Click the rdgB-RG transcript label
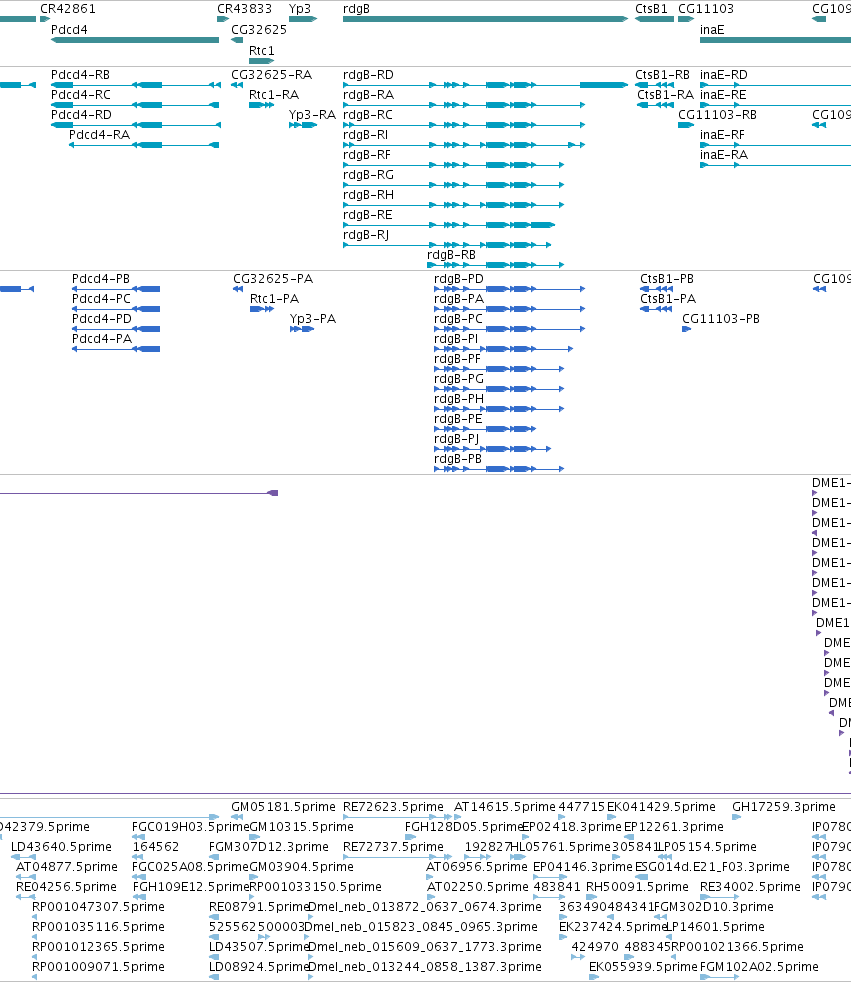 coord(368,175)
